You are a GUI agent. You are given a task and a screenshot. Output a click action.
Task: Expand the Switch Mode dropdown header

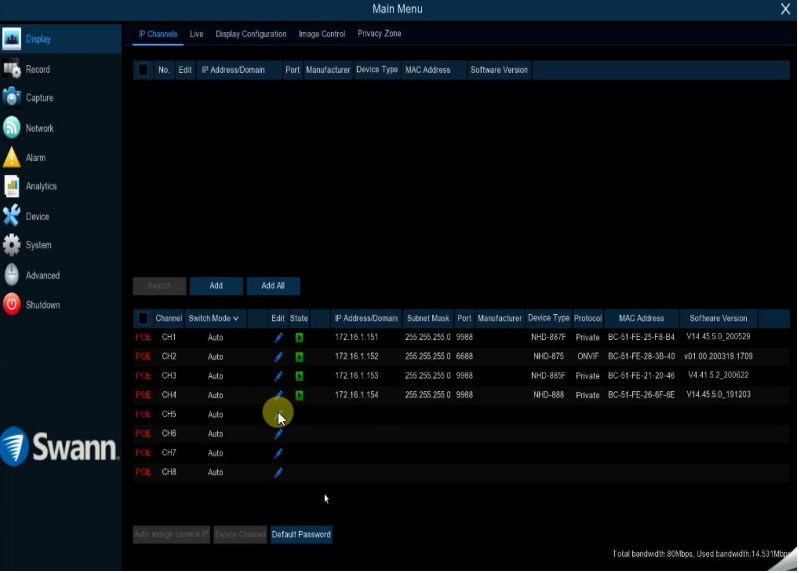214,319
